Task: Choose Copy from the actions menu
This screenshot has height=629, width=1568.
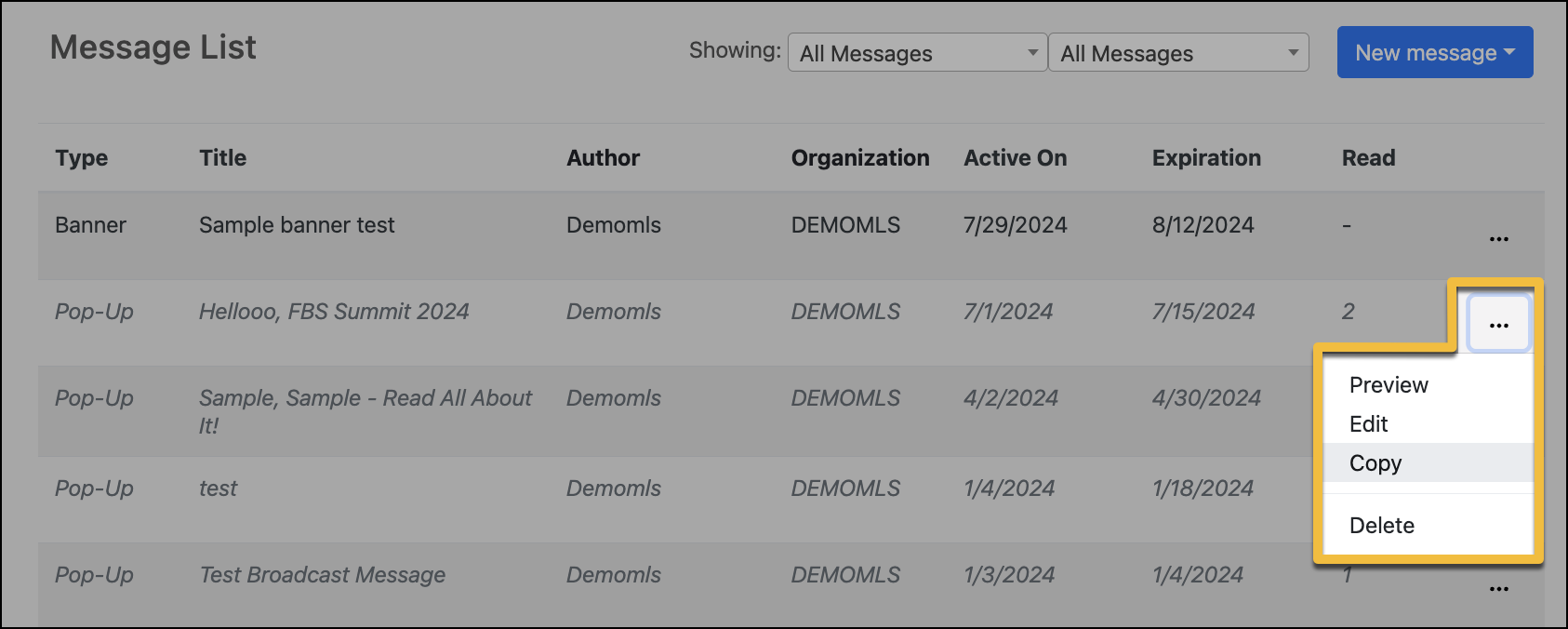Action: pos(1428,463)
